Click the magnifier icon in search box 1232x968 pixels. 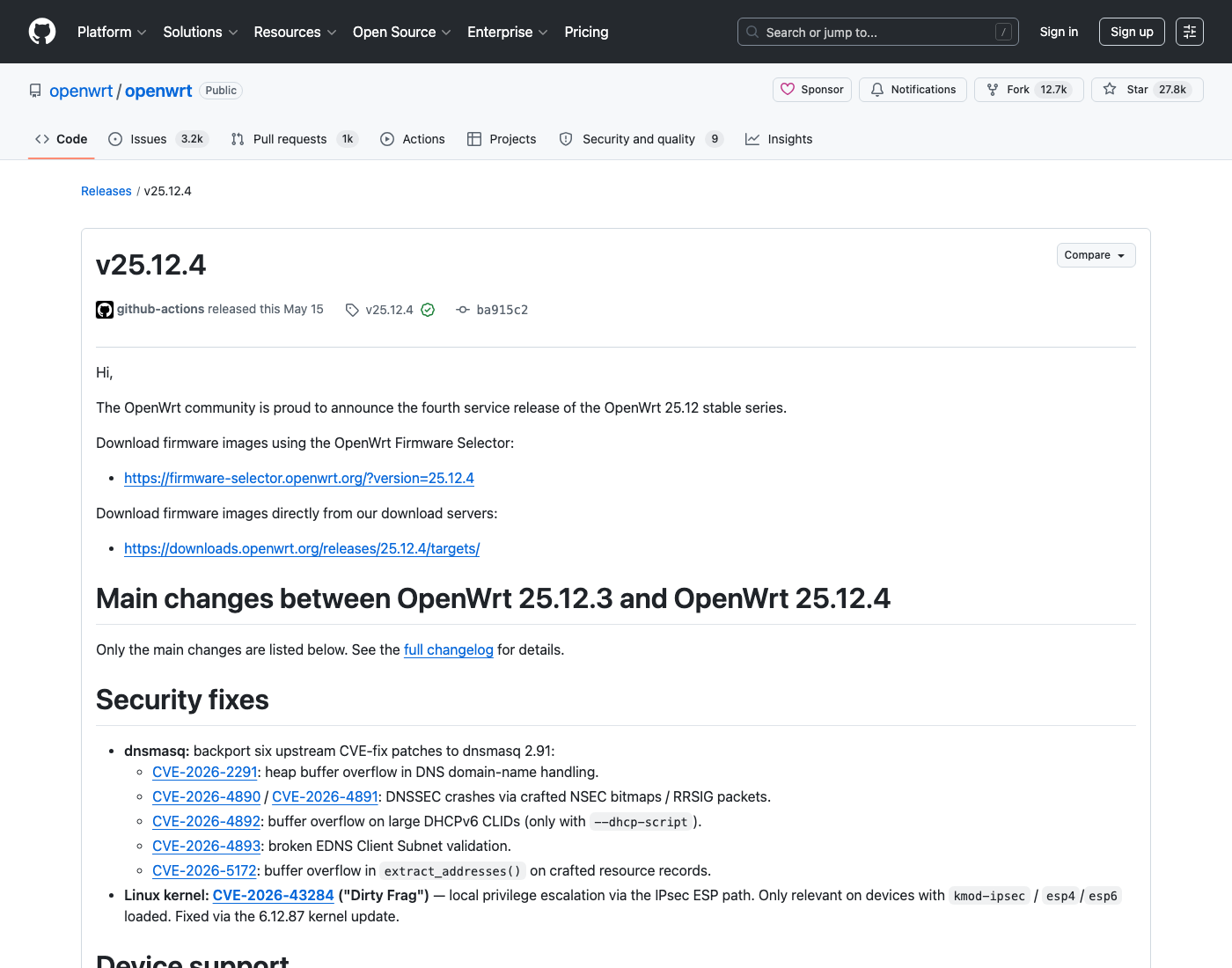point(752,32)
